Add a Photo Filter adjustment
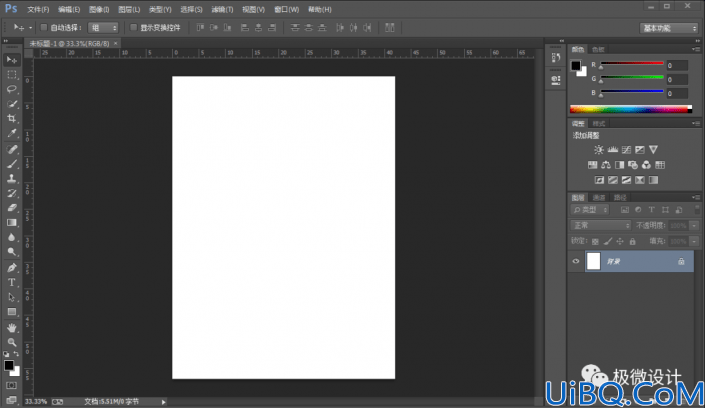 point(633,165)
